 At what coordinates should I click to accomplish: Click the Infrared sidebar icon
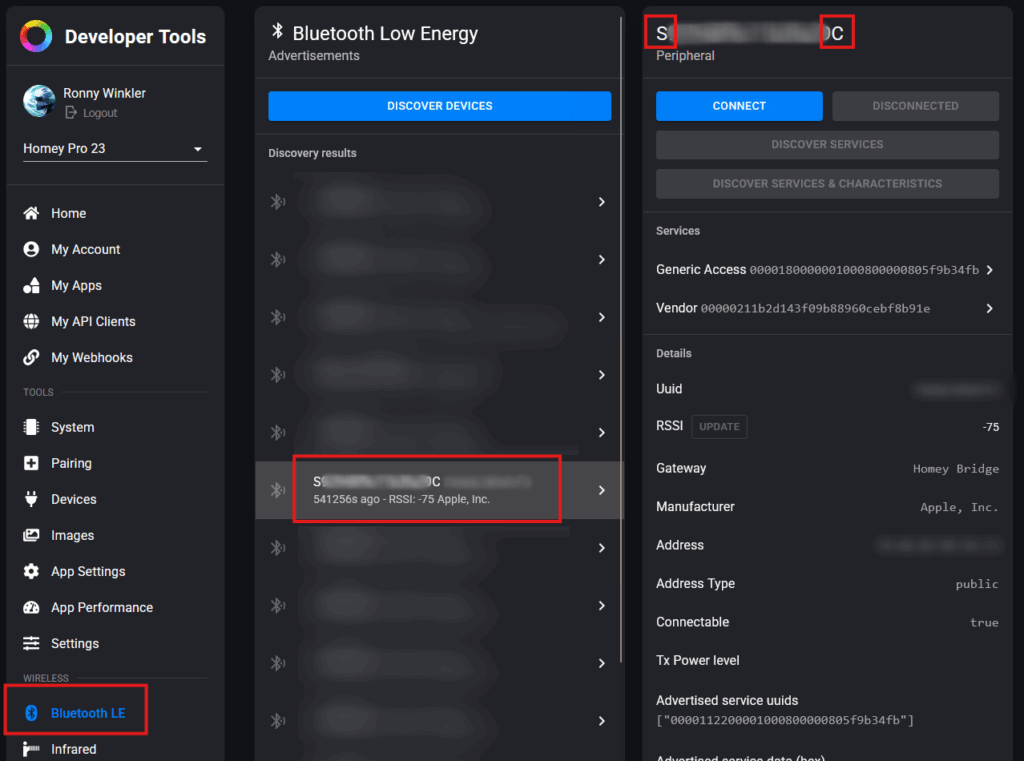31,749
